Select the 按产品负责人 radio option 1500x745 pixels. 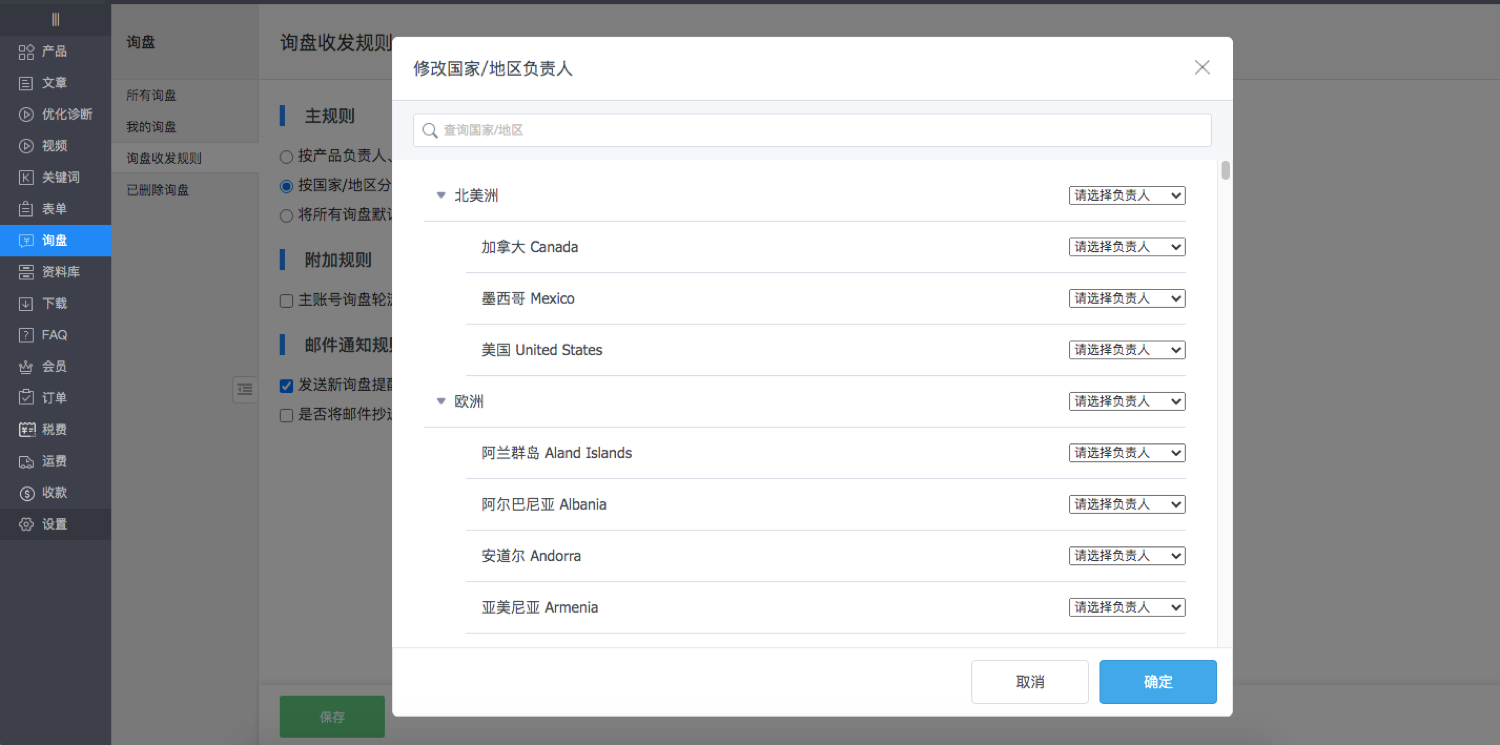click(287, 156)
